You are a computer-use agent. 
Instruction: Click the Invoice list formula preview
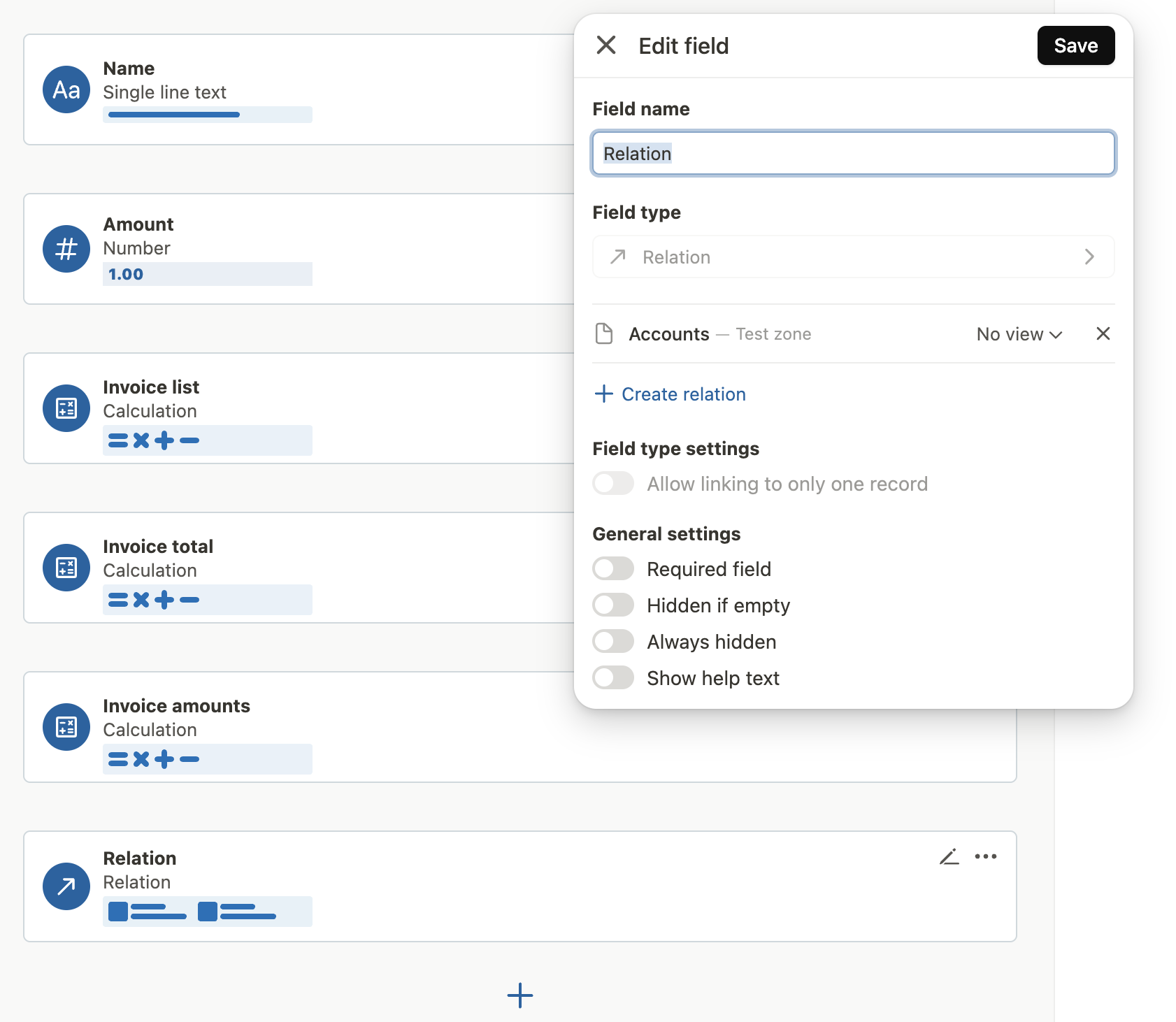[208, 440]
